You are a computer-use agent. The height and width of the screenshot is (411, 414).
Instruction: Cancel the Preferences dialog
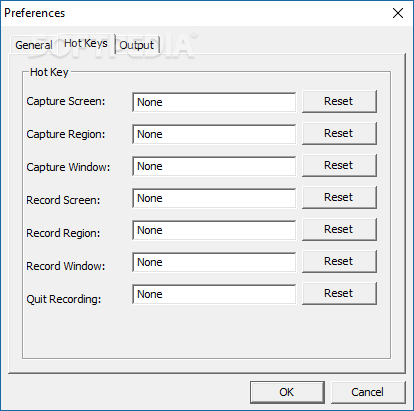368,392
